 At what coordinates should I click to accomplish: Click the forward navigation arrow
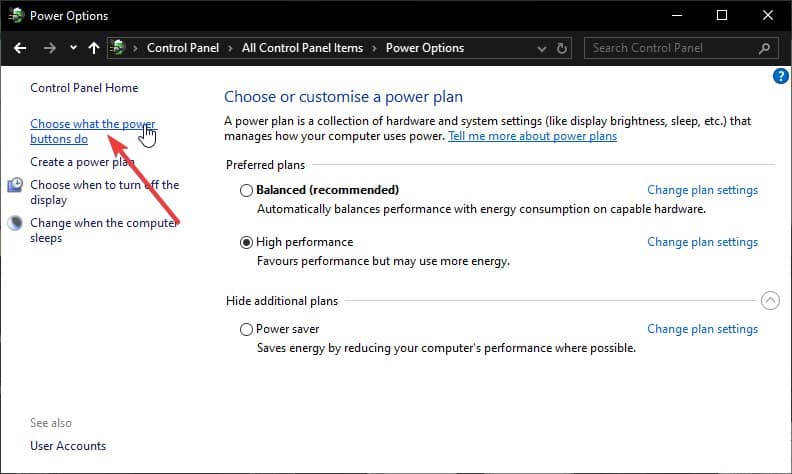pyautogui.click(x=50, y=48)
